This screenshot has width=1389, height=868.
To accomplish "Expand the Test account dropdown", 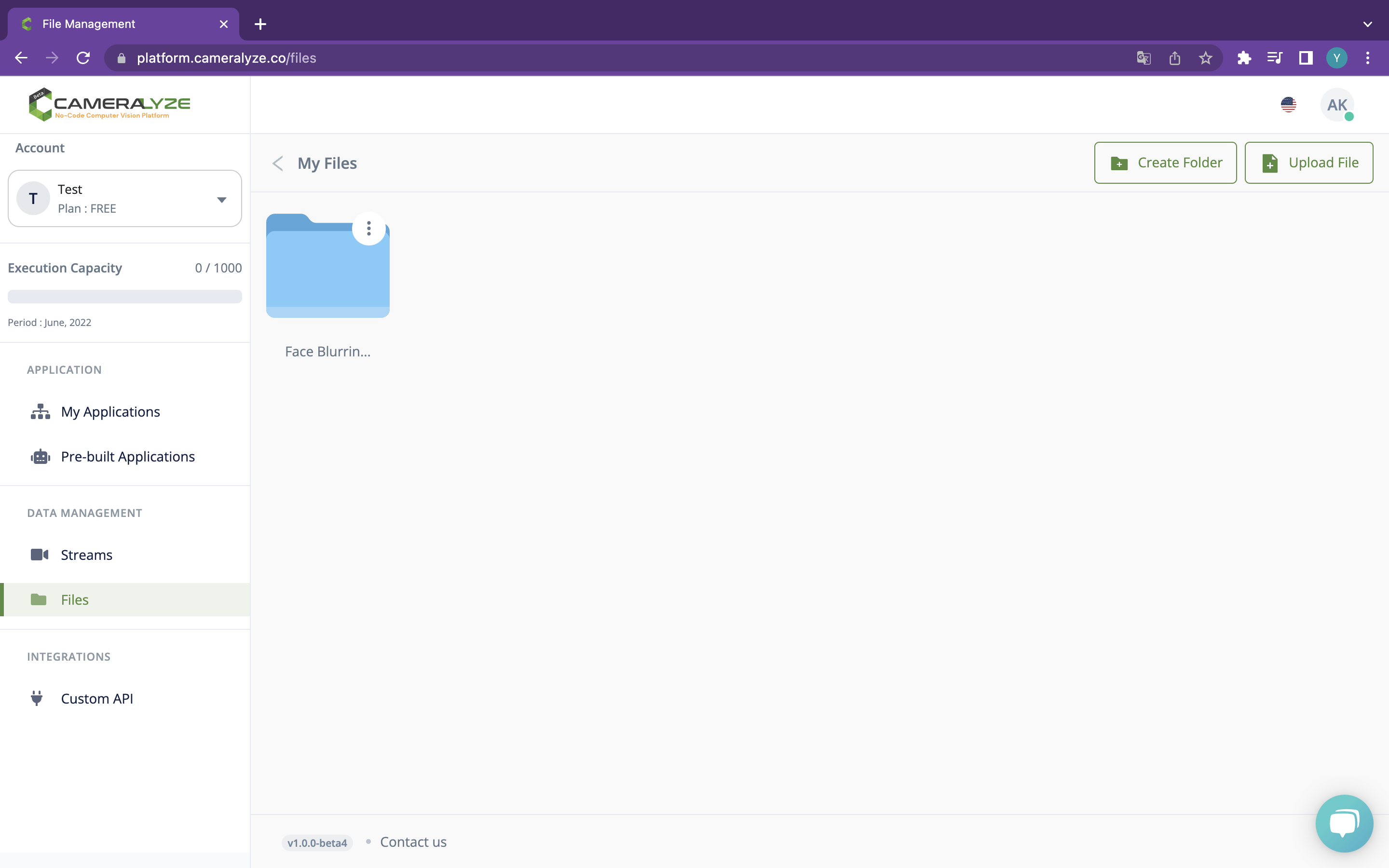I will point(124,199).
